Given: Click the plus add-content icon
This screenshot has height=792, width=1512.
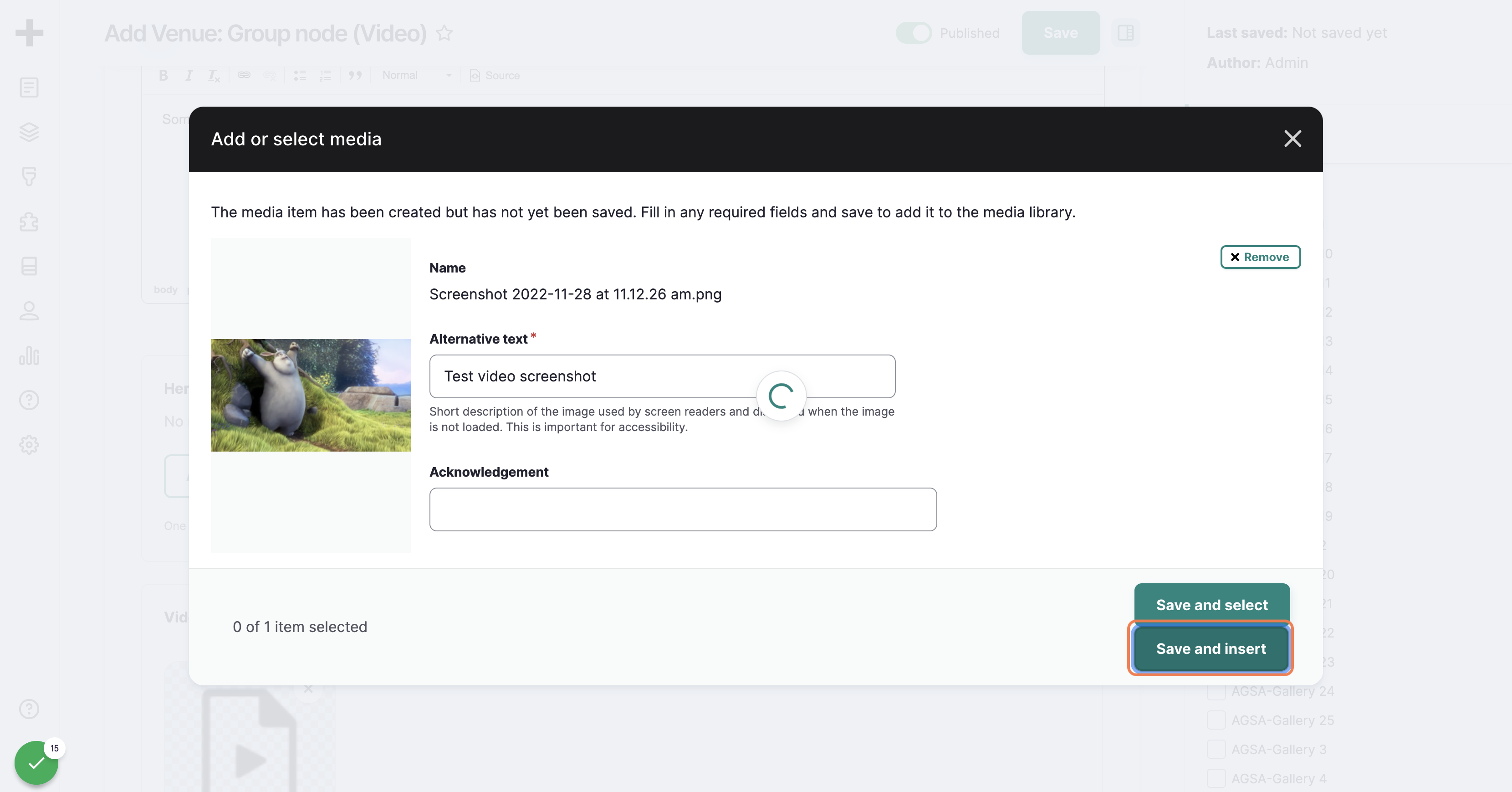Looking at the screenshot, I should (x=29, y=33).
